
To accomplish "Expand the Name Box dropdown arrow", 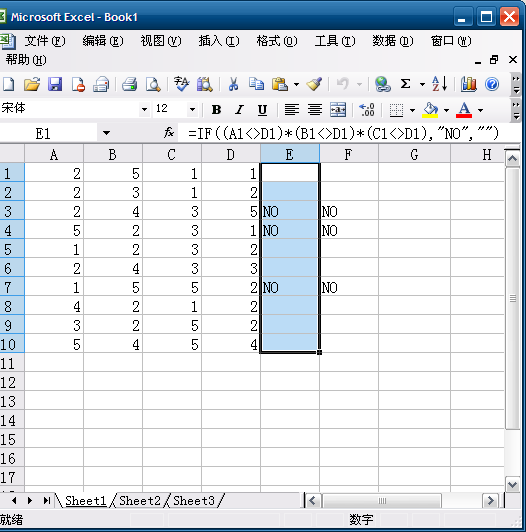I will (x=106, y=133).
